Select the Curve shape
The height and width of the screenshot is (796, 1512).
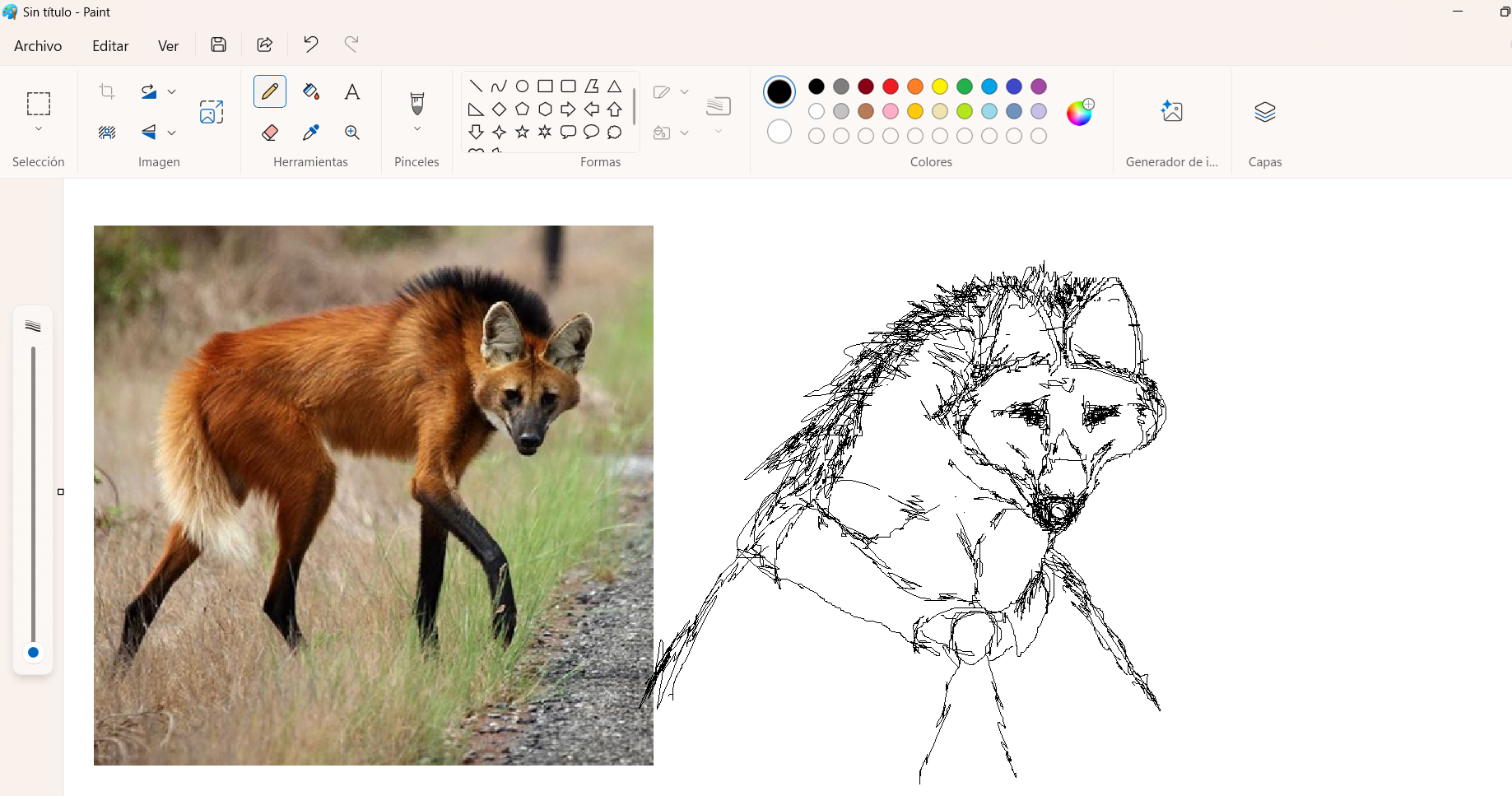click(499, 86)
